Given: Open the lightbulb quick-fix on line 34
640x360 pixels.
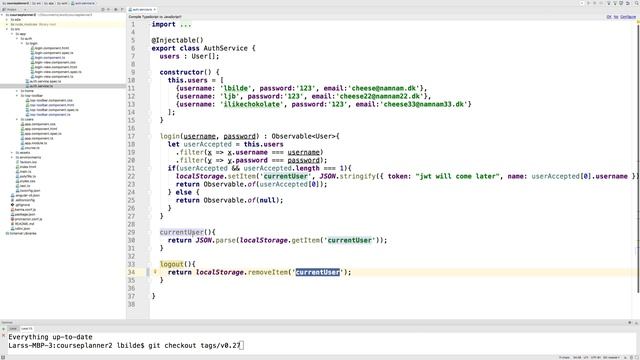Looking at the screenshot, I should pos(155,271).
